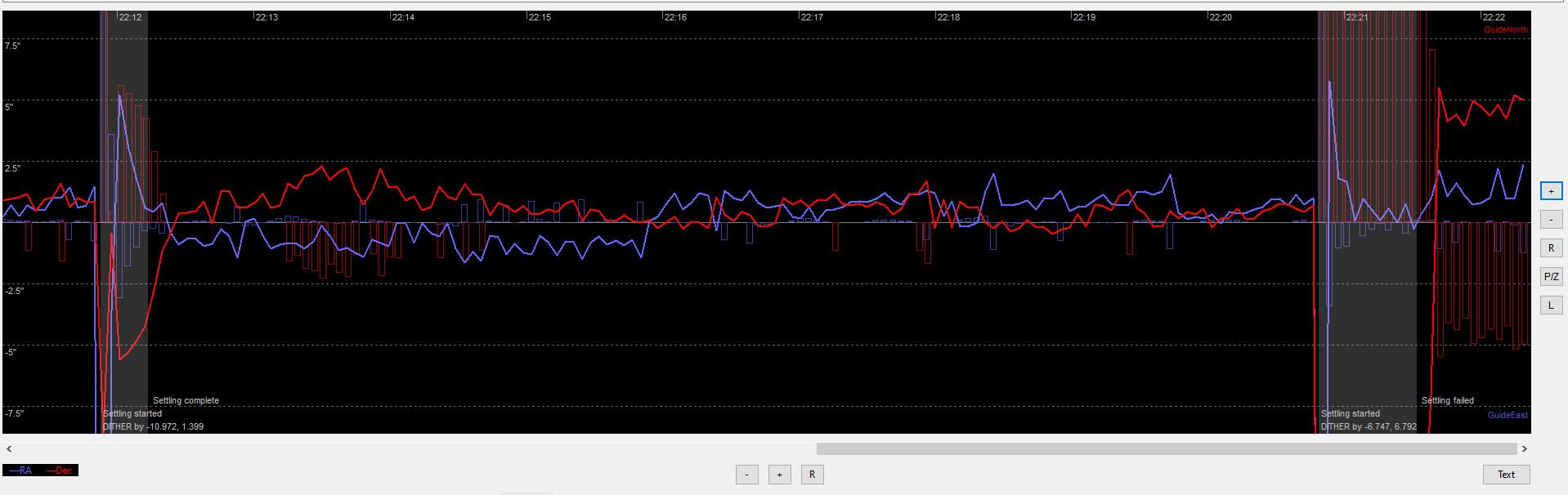Image resolution: width=1568 pixels, height=495 pixels.
Task: Click the horizontal zoom out minus button
Action: click(x=746, y=475)
